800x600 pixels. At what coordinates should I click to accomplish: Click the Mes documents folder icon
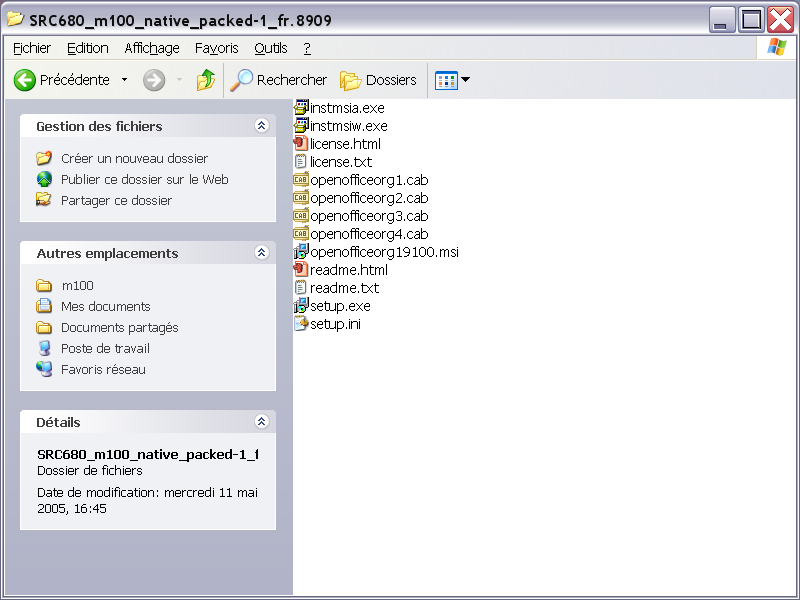(x=44, y=306)
